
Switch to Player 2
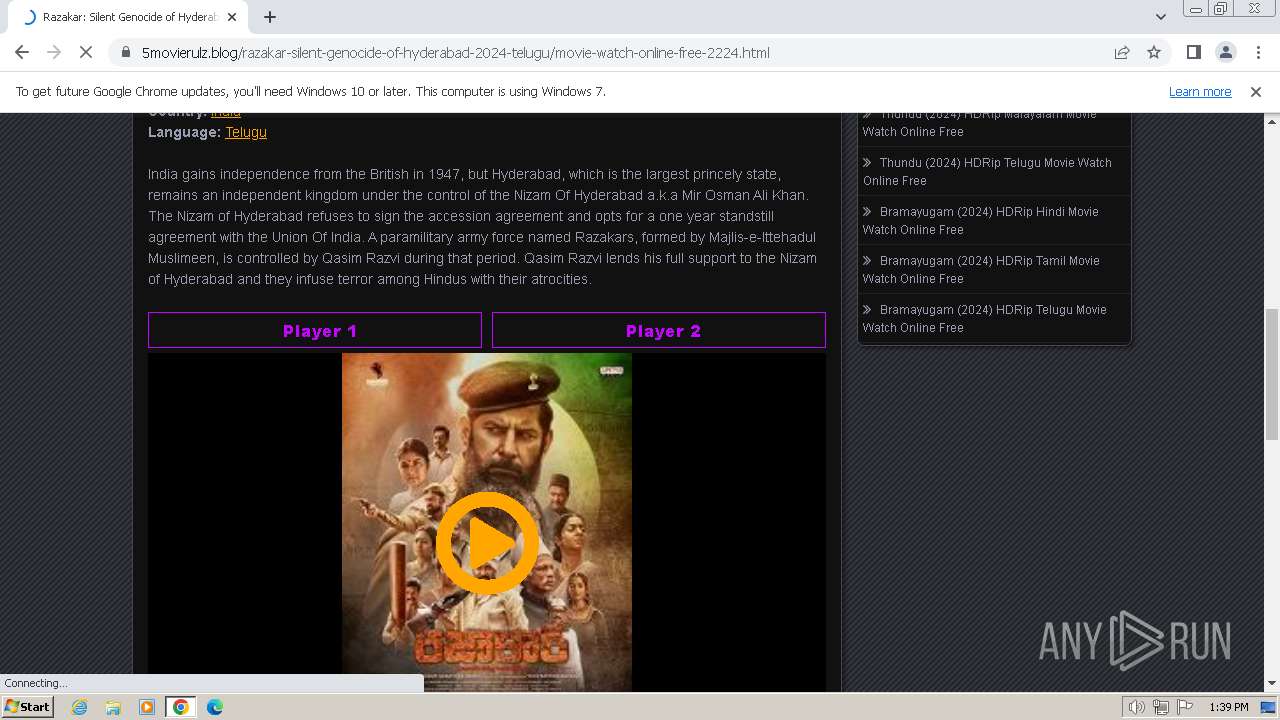(x=659, y=330)
